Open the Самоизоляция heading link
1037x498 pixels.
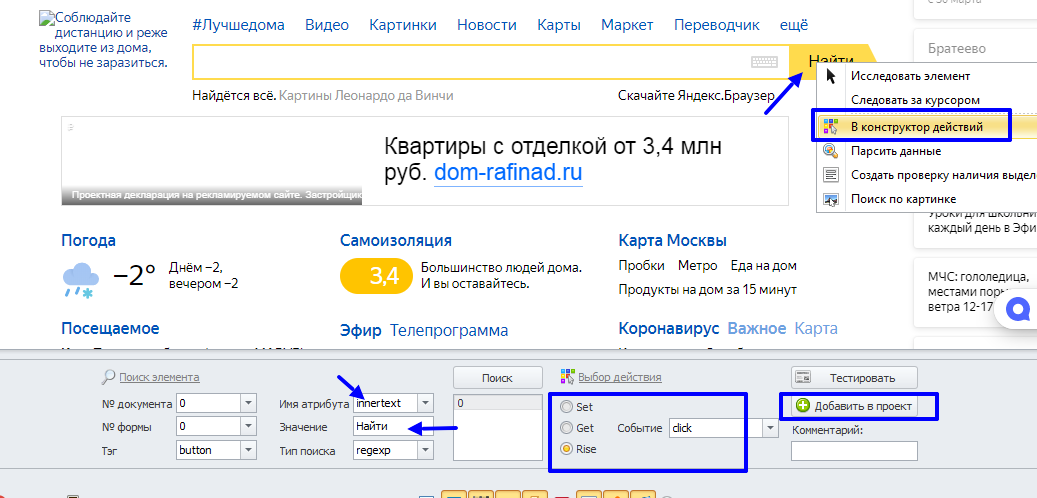395,239
